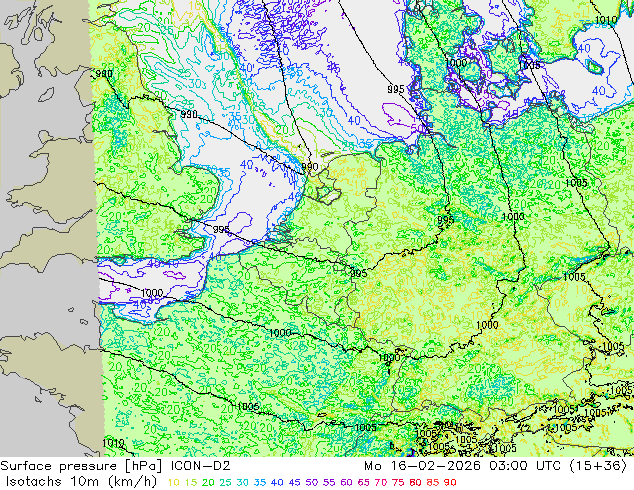Pick the 55 isotach legend value
This screenshot has height=490, width=634.
tap(329, 482)
